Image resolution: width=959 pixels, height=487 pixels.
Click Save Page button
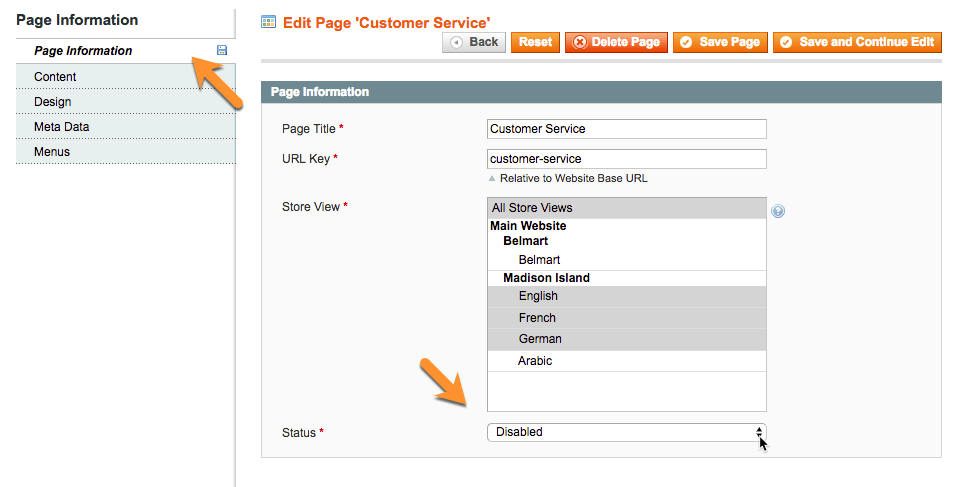(x=720, y=42)
